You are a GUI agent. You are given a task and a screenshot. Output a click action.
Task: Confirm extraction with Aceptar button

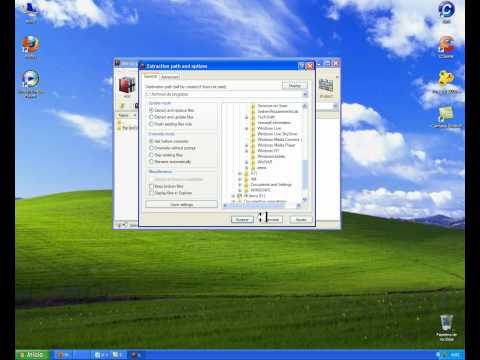(242, 219)
